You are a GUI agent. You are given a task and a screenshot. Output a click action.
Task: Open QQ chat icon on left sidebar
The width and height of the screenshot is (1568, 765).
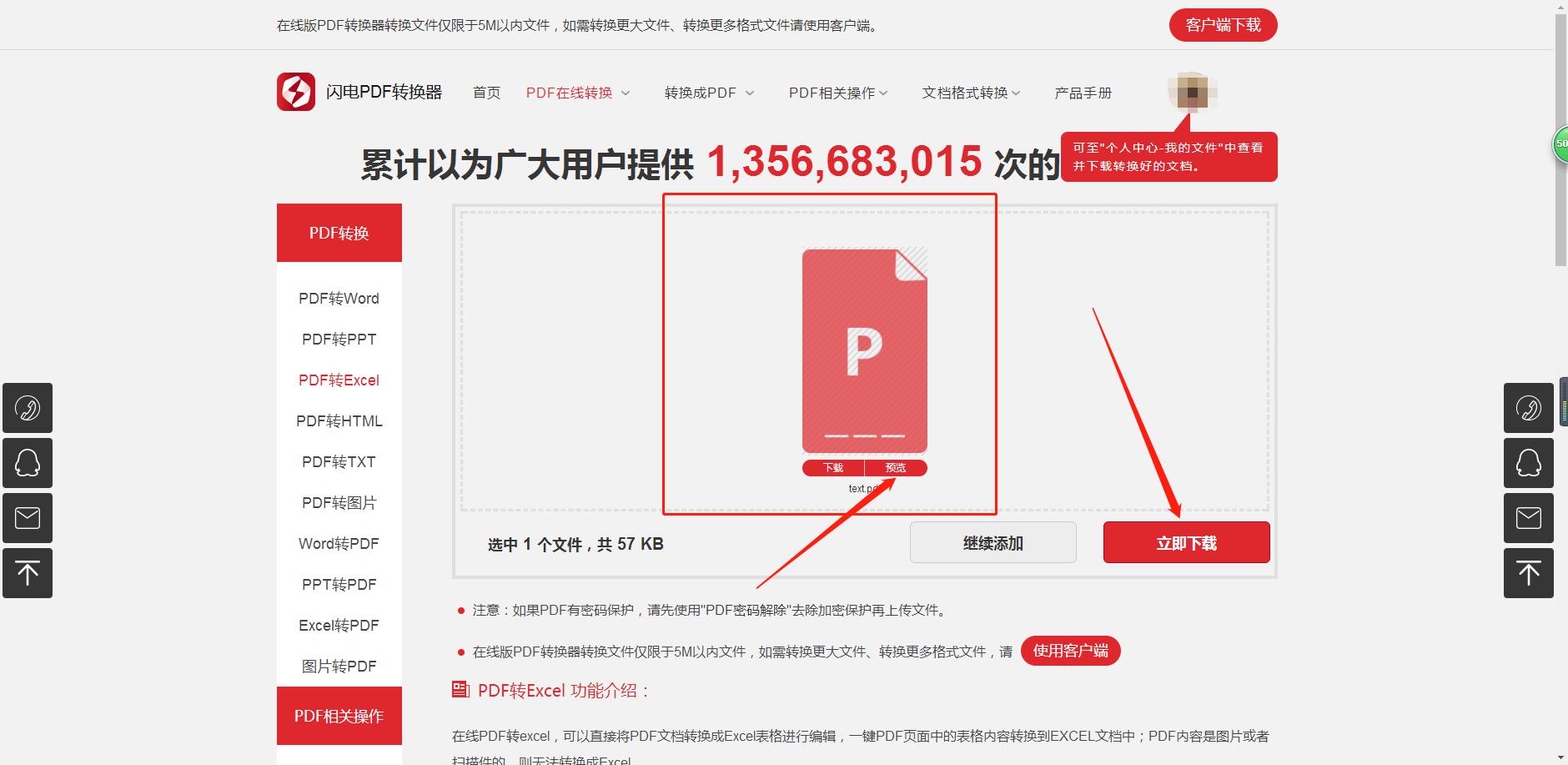pyautogui.click(x=28, y=463)
